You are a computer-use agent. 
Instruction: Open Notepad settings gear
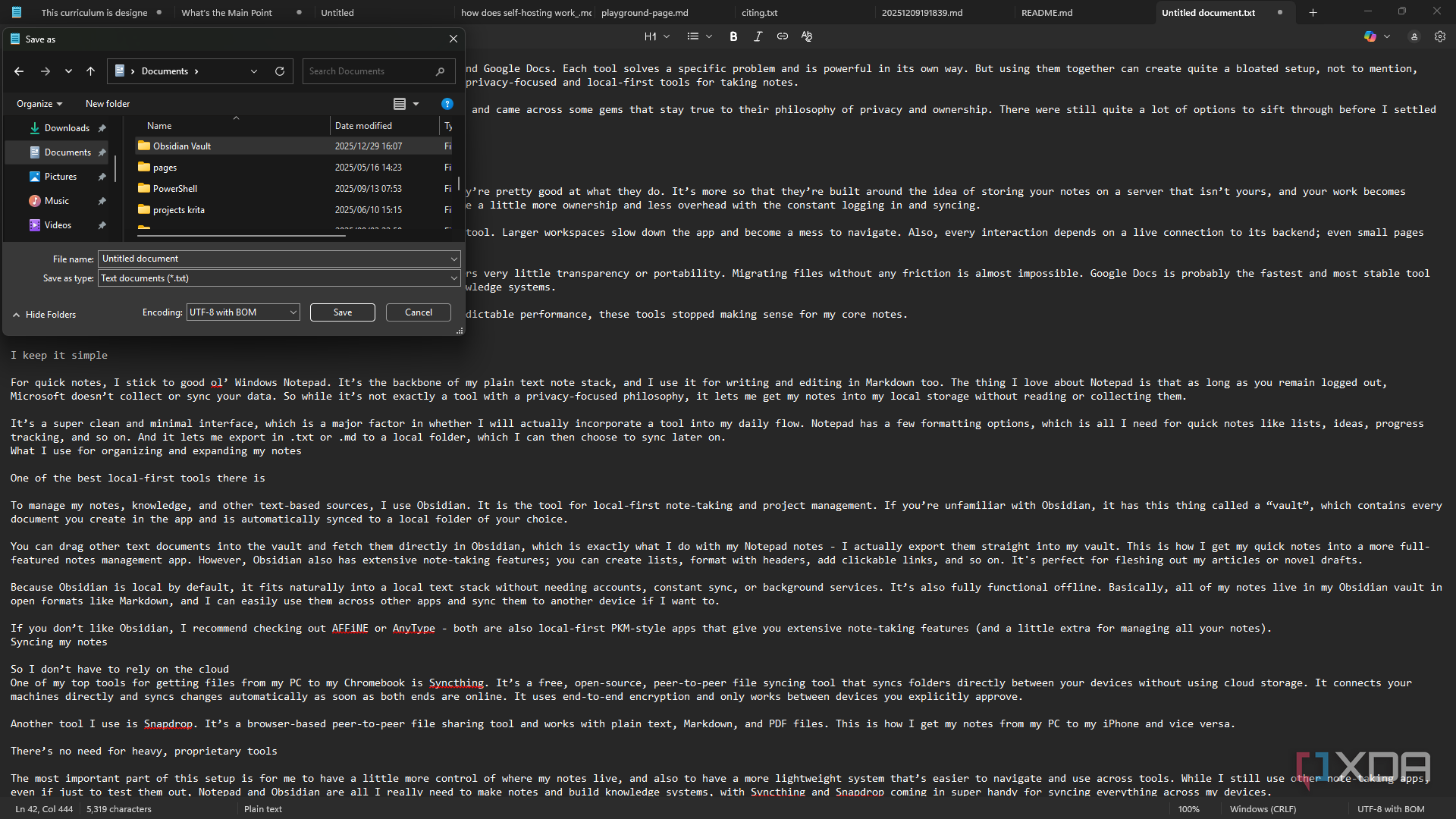[1439, 36]
